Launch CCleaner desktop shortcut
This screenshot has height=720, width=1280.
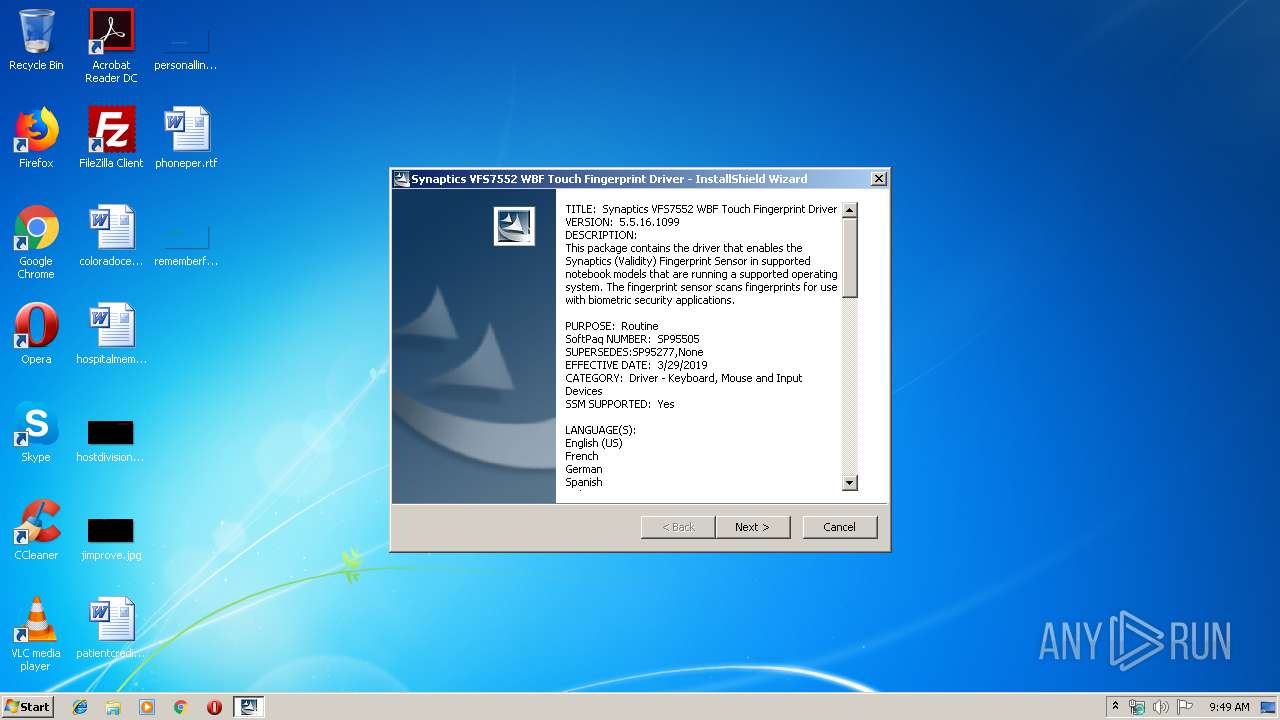point(36,530)
